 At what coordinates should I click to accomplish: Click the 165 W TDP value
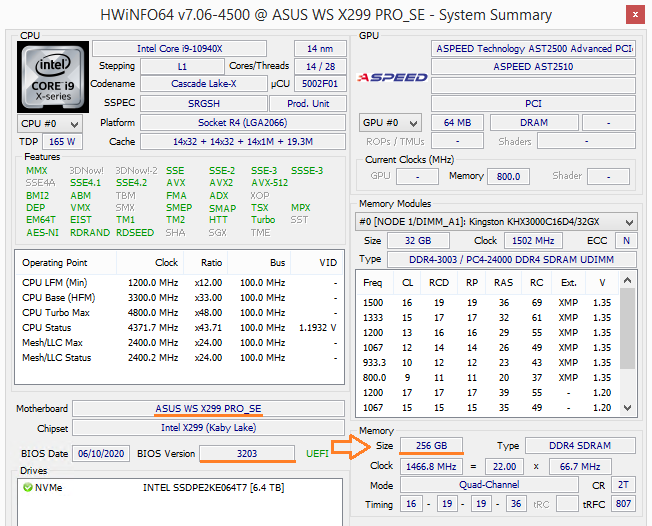(x=62, y=142)
